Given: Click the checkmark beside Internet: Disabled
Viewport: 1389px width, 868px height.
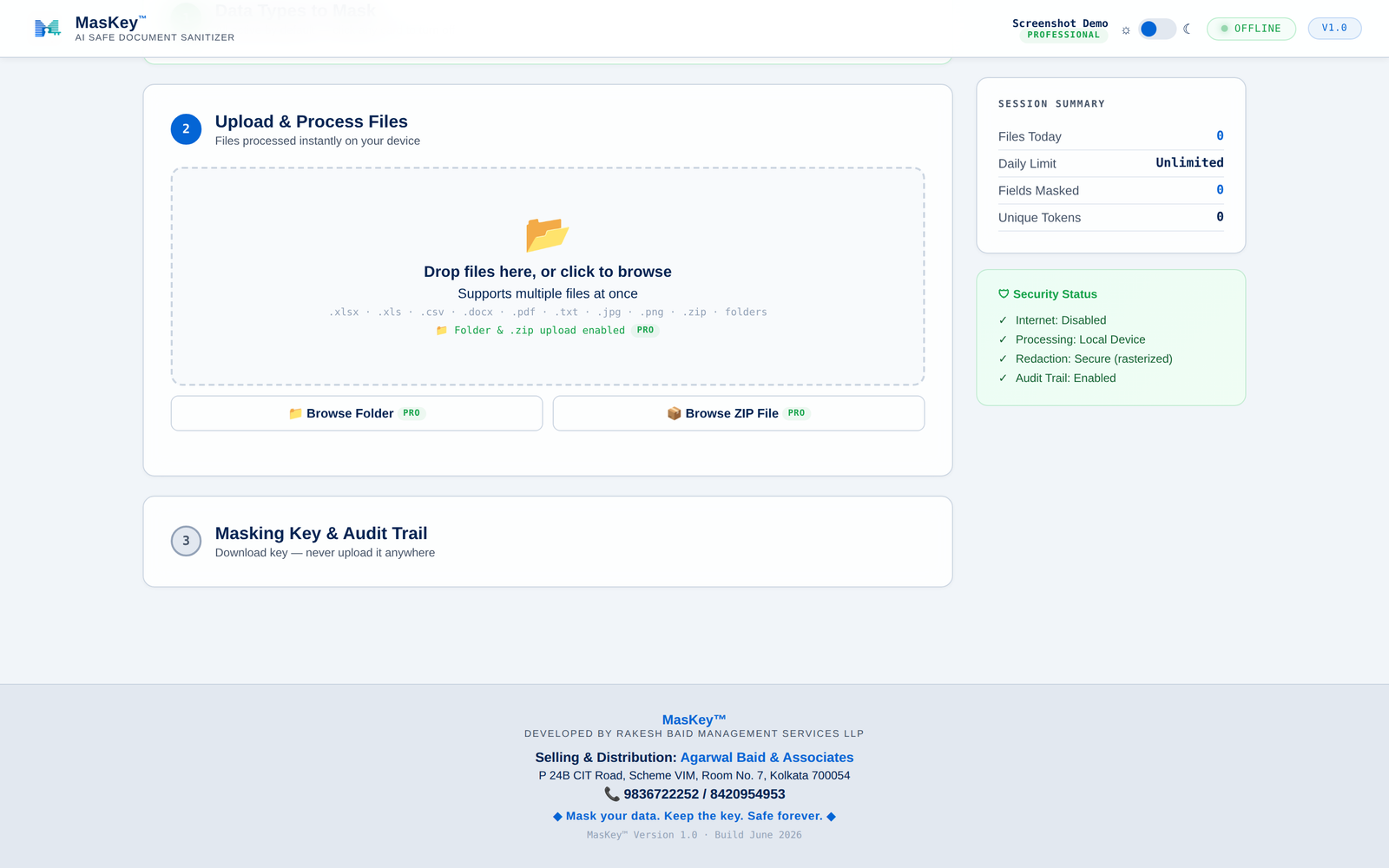Looking at the screenshot, I should pyautogui.click(x=1003, y=320).
